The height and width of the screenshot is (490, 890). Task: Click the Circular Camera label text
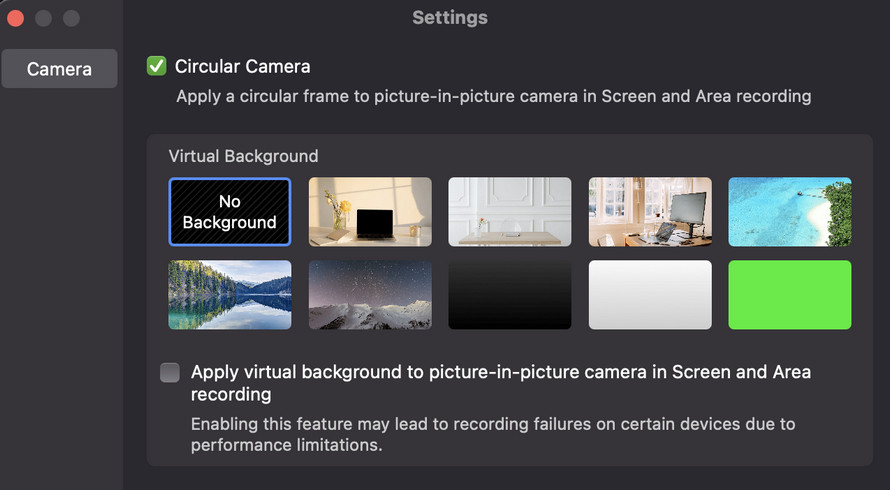click(x=242, y=67)
